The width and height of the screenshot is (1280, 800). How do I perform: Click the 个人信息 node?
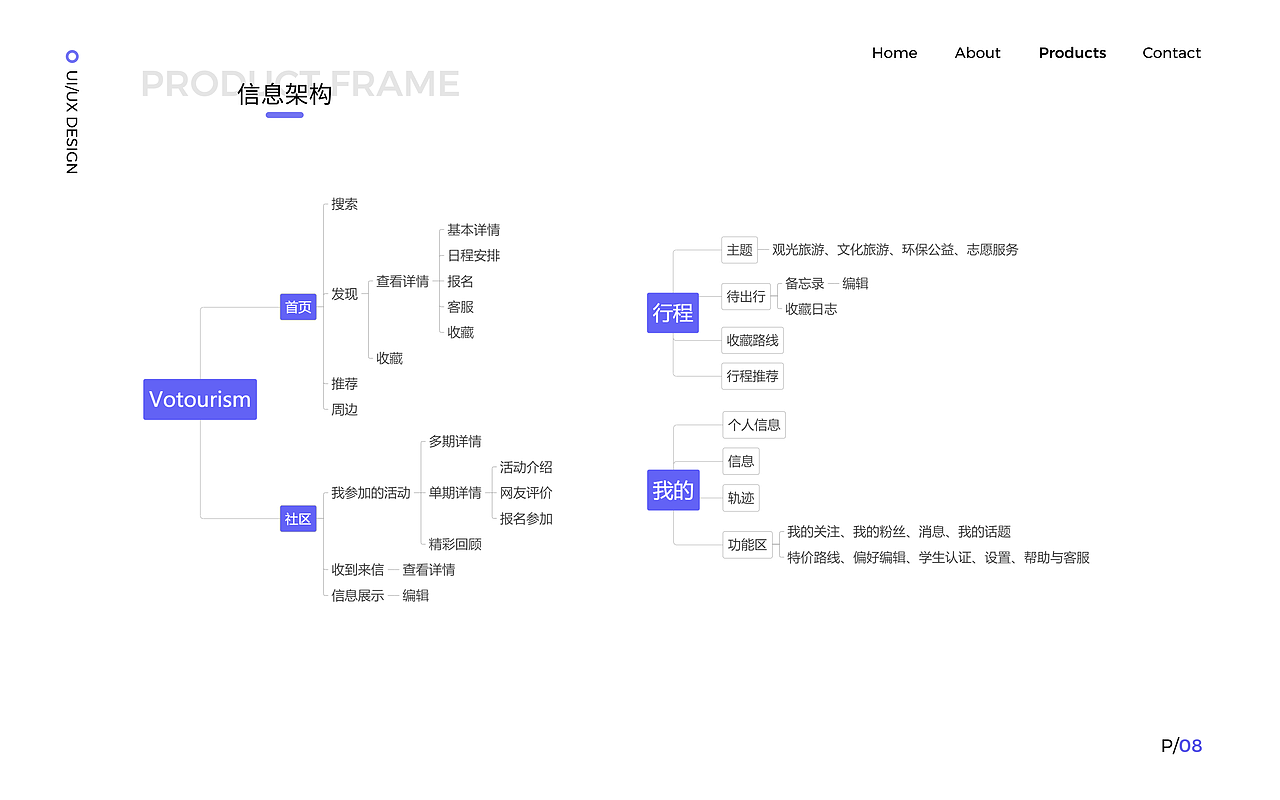(x=754, y=425)
